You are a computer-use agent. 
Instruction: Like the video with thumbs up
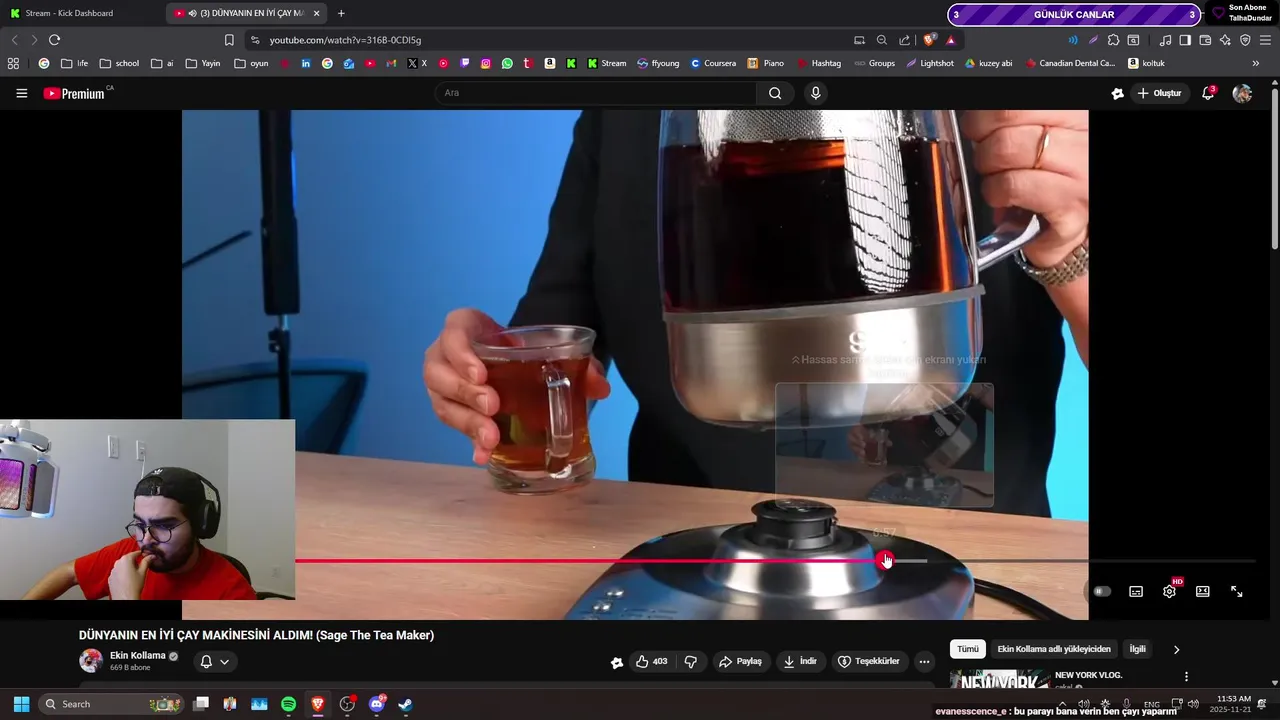[x=651, y=662]
